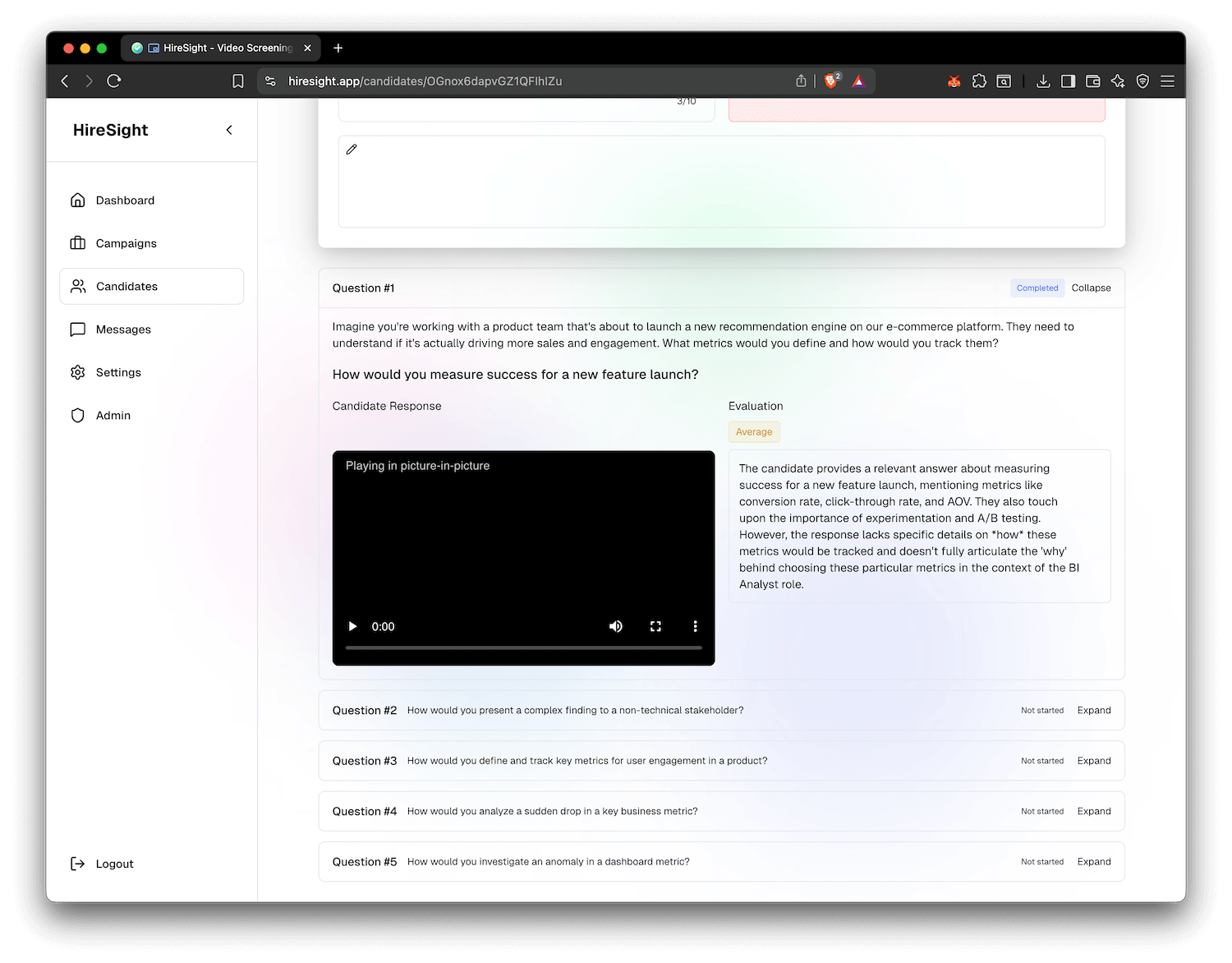Click the Not started status on Question #3
The image size is (1232, 963).
pyautogui.click(x=1042, y=761)
